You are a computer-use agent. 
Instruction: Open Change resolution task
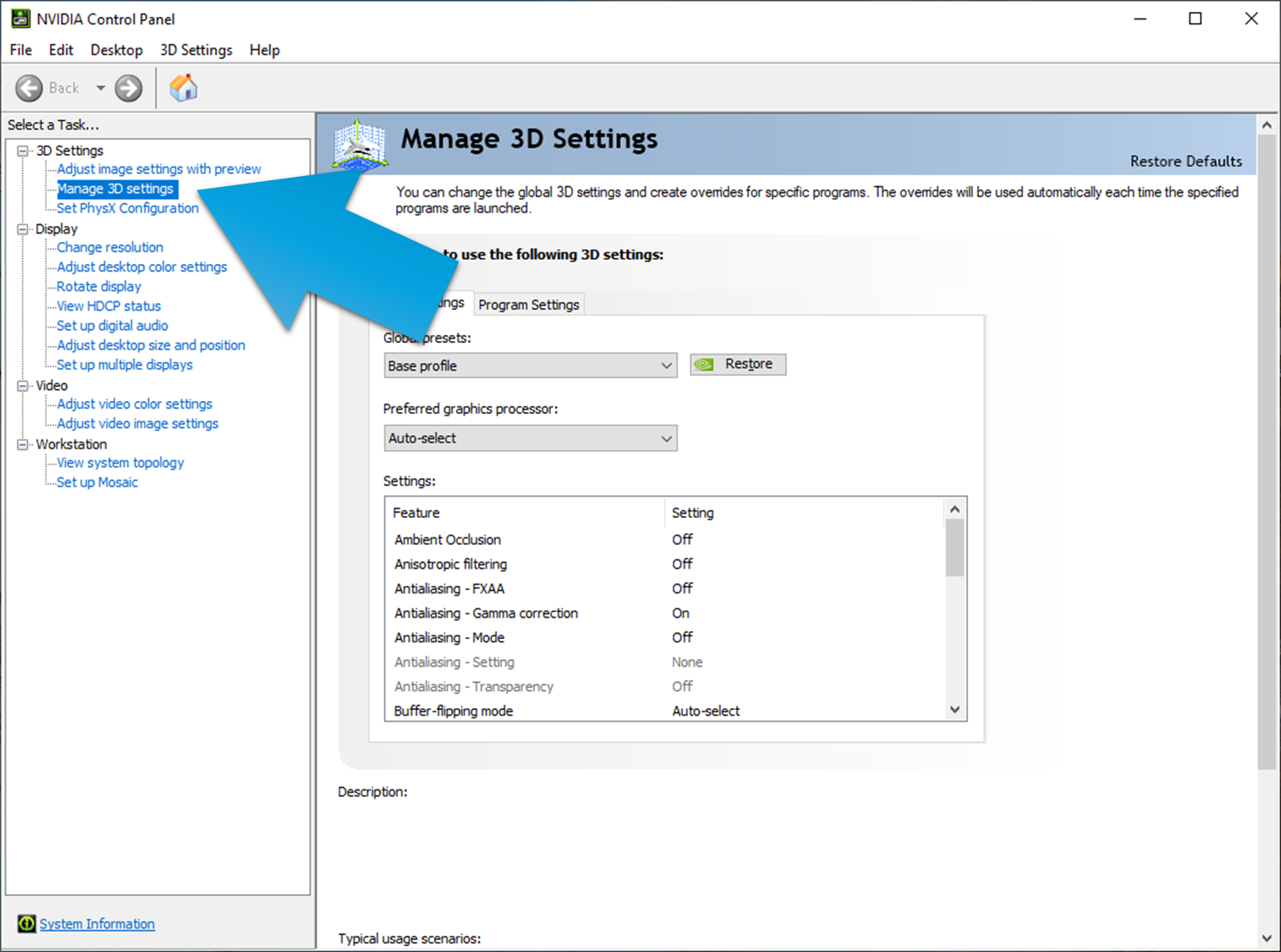(110, 248)
